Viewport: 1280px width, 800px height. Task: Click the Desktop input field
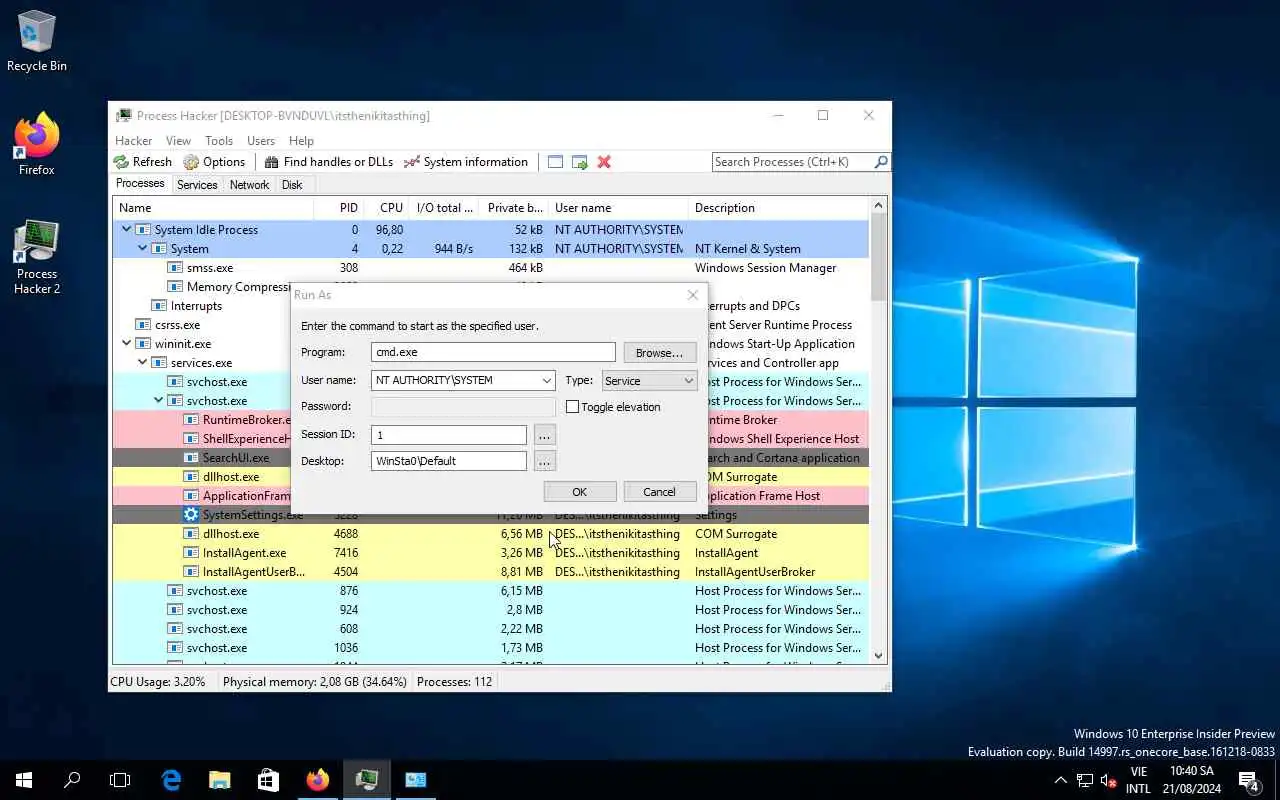449,461
